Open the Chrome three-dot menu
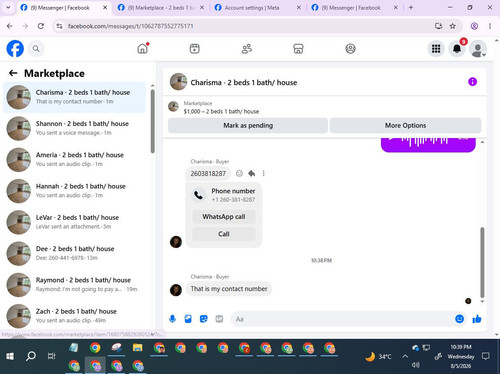 [490, 26]
